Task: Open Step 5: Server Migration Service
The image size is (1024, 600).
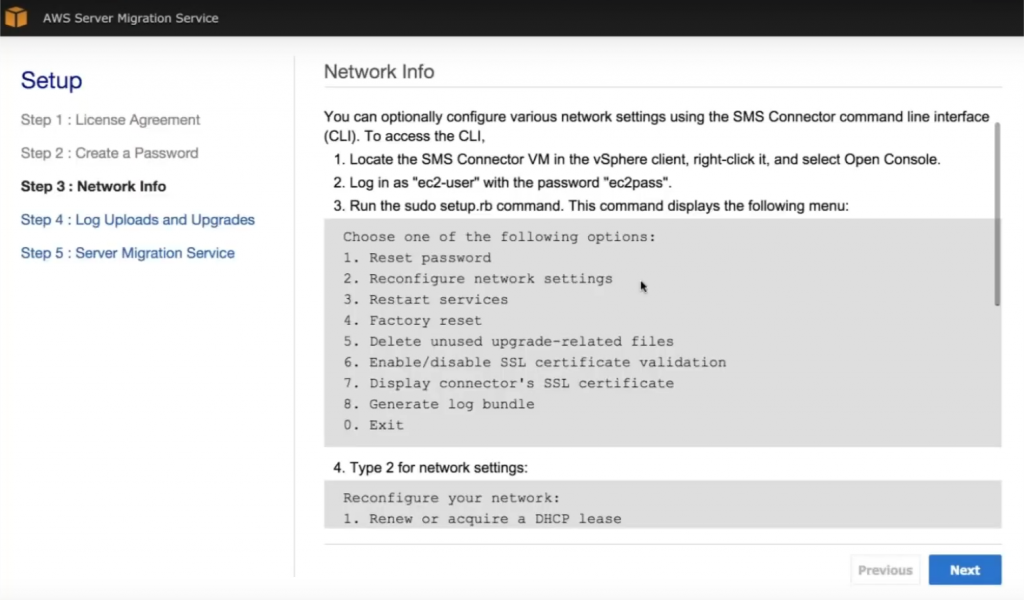Action: (128, 253)
